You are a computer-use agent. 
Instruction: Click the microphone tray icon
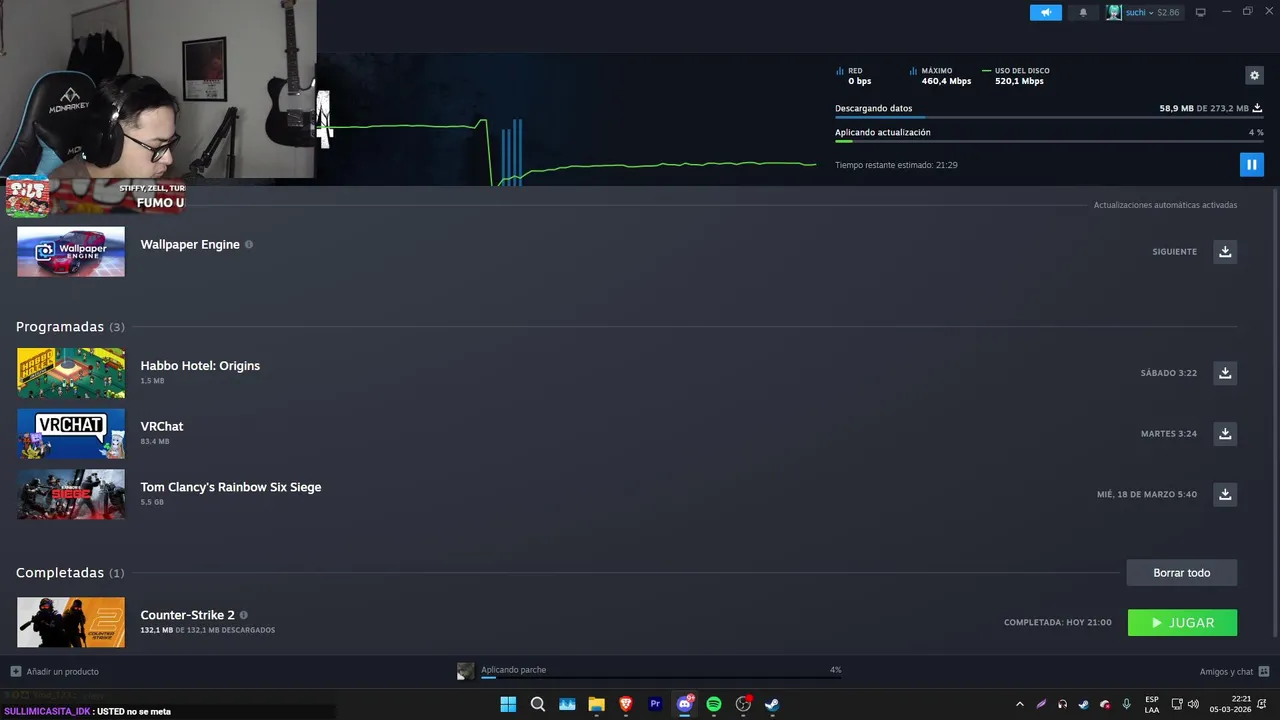1127,704
